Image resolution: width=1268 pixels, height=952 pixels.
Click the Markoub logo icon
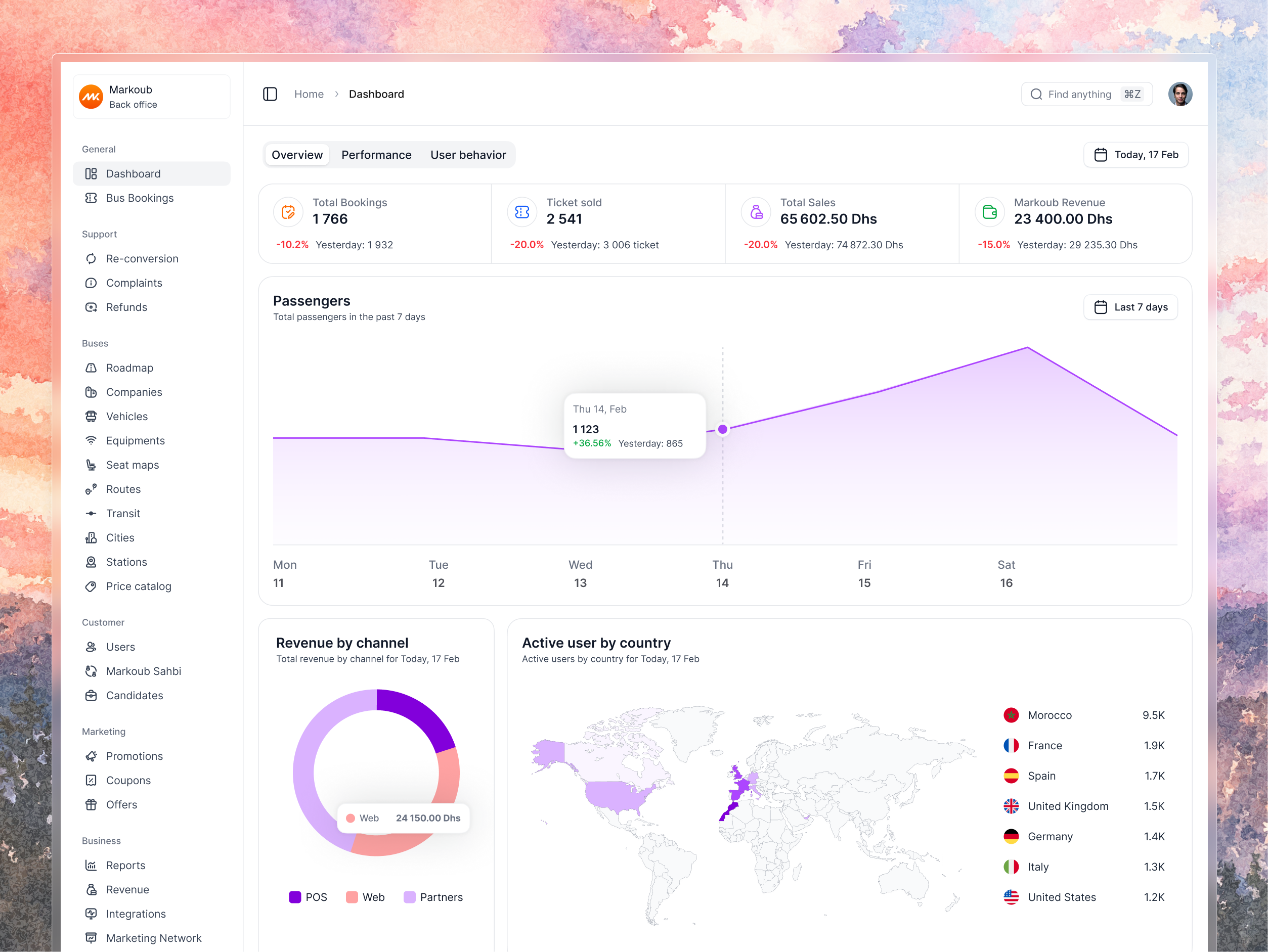91,97
